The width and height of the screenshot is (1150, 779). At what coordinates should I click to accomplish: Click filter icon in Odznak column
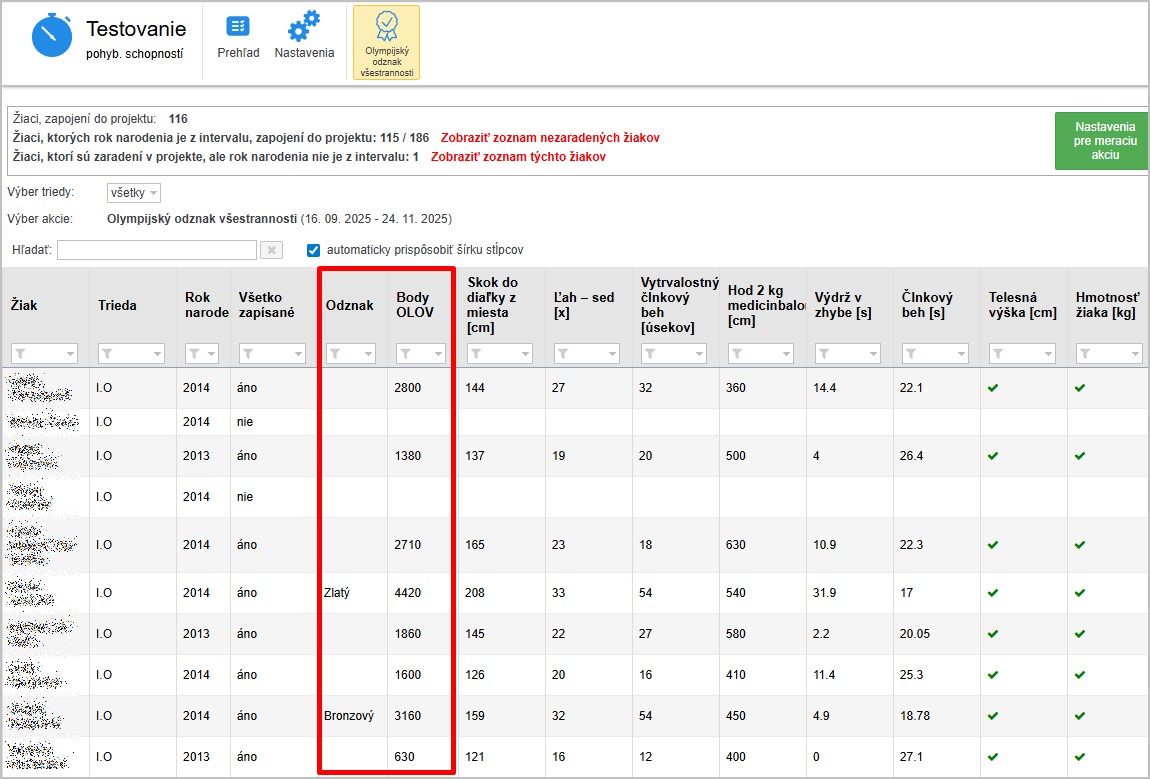click(x=336, y=353)
